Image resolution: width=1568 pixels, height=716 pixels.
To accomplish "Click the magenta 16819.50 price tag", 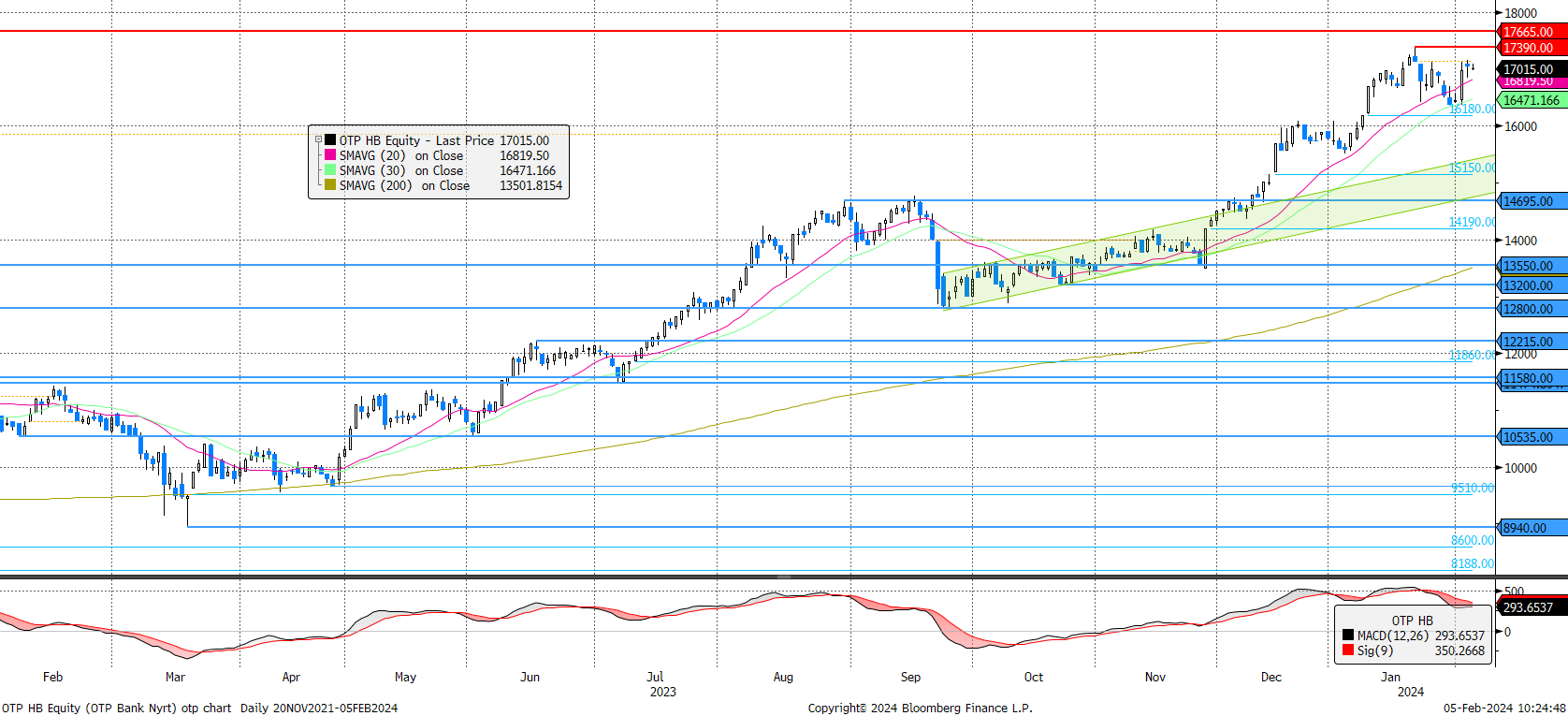I will pyautogui.click(x=1532, y=82).
